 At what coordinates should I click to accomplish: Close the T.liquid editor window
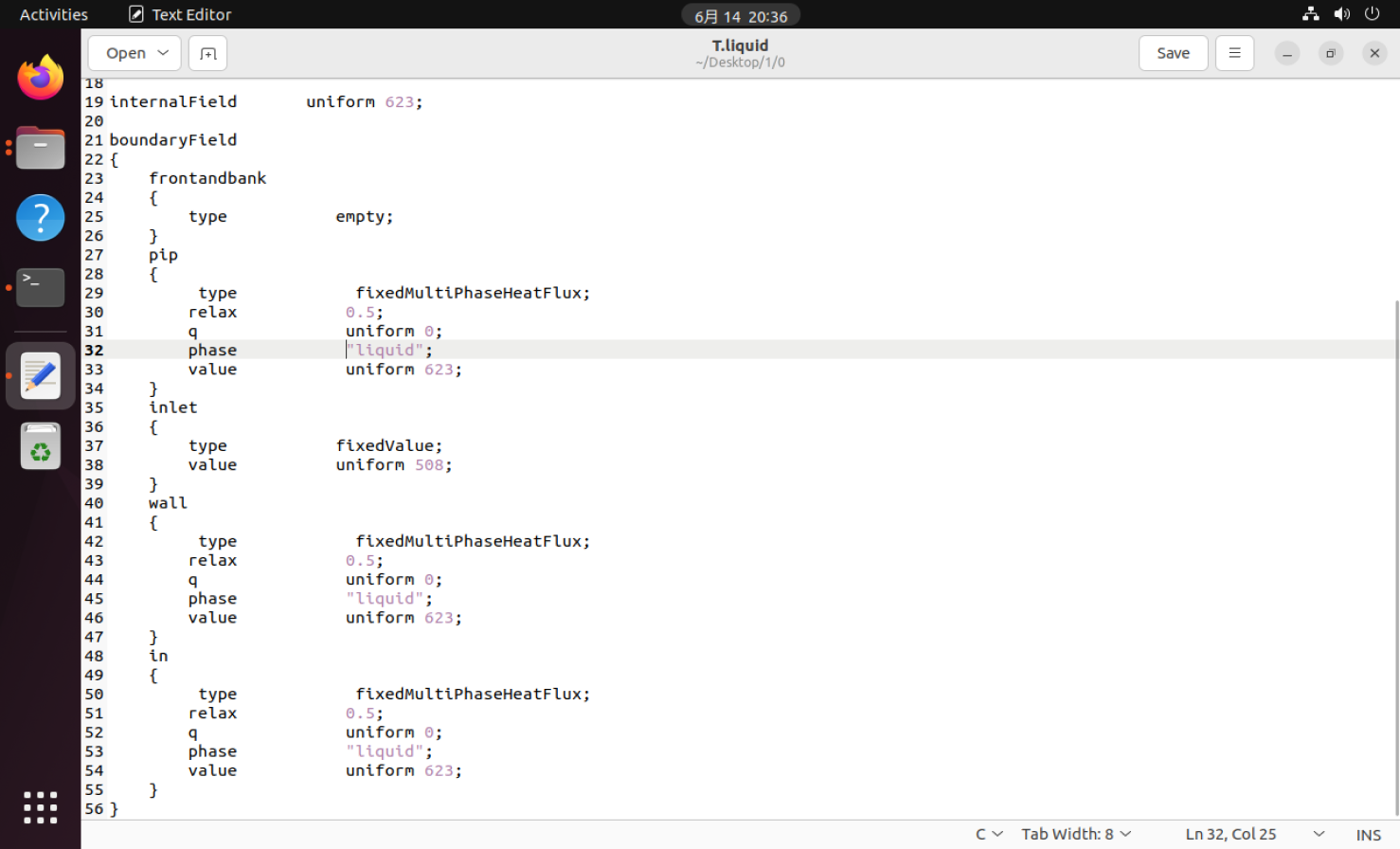[1374, 54]
